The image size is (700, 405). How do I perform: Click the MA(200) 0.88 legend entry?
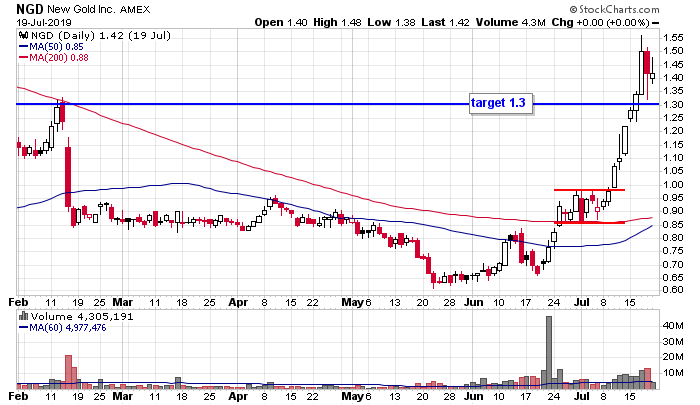coord(54,58)
